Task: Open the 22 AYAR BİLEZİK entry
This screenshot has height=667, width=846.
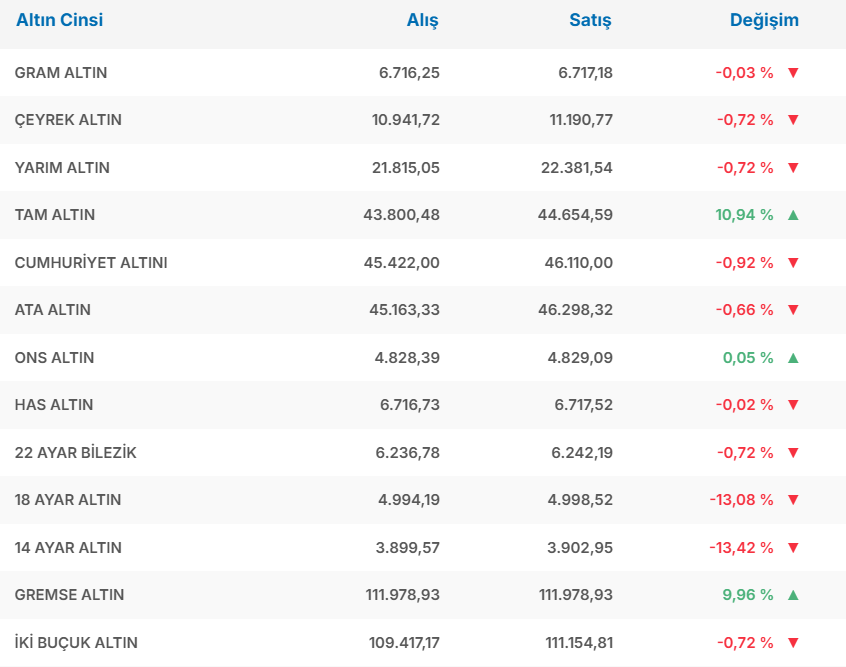Action: point(76,453)
